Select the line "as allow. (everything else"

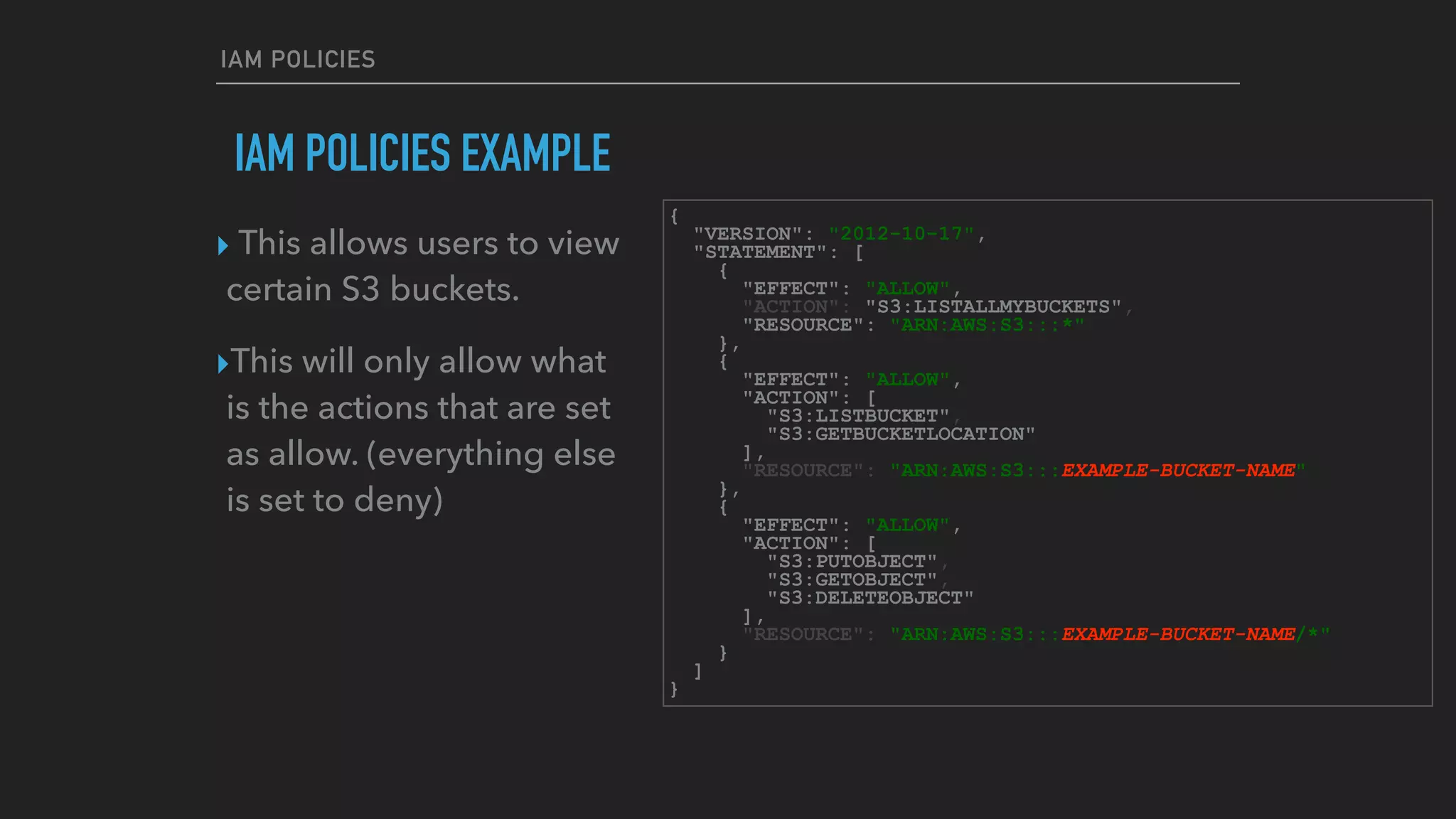pyautogui.click(x=421, y=454)
